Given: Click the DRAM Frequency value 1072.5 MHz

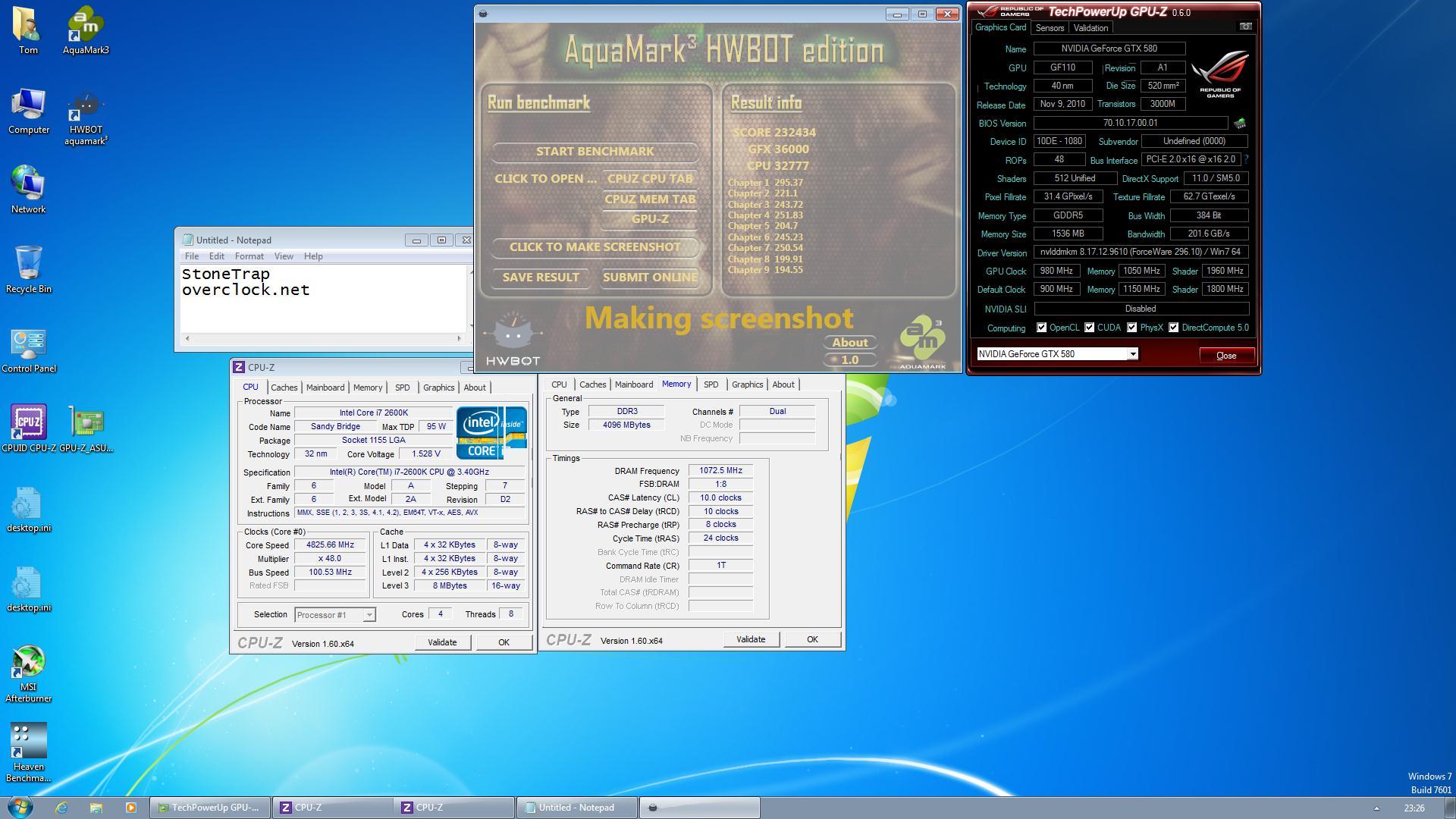Looking at the screenshot, I should coord(720,471).
